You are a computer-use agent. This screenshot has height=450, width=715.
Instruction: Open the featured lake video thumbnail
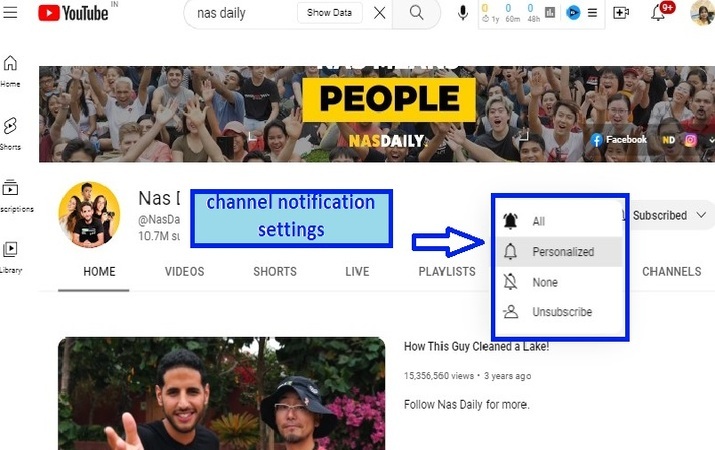[x=222, y=393]
